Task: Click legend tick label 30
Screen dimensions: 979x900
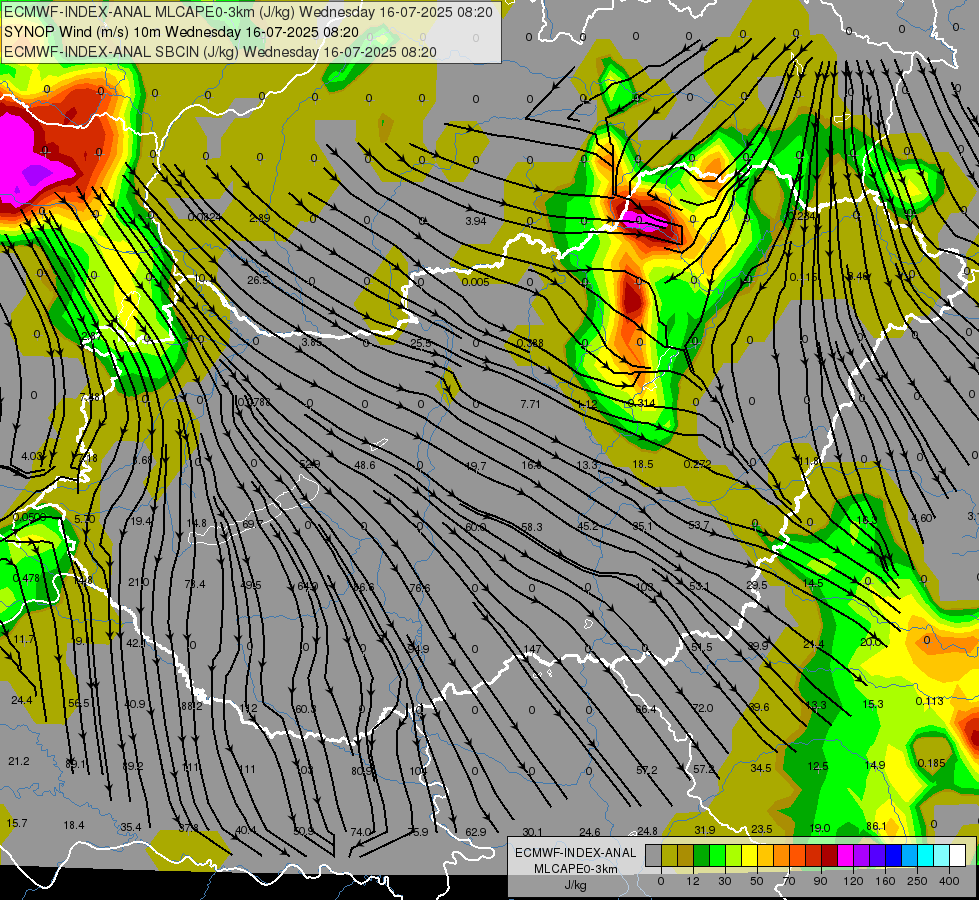Action: [x=725, y=881]
